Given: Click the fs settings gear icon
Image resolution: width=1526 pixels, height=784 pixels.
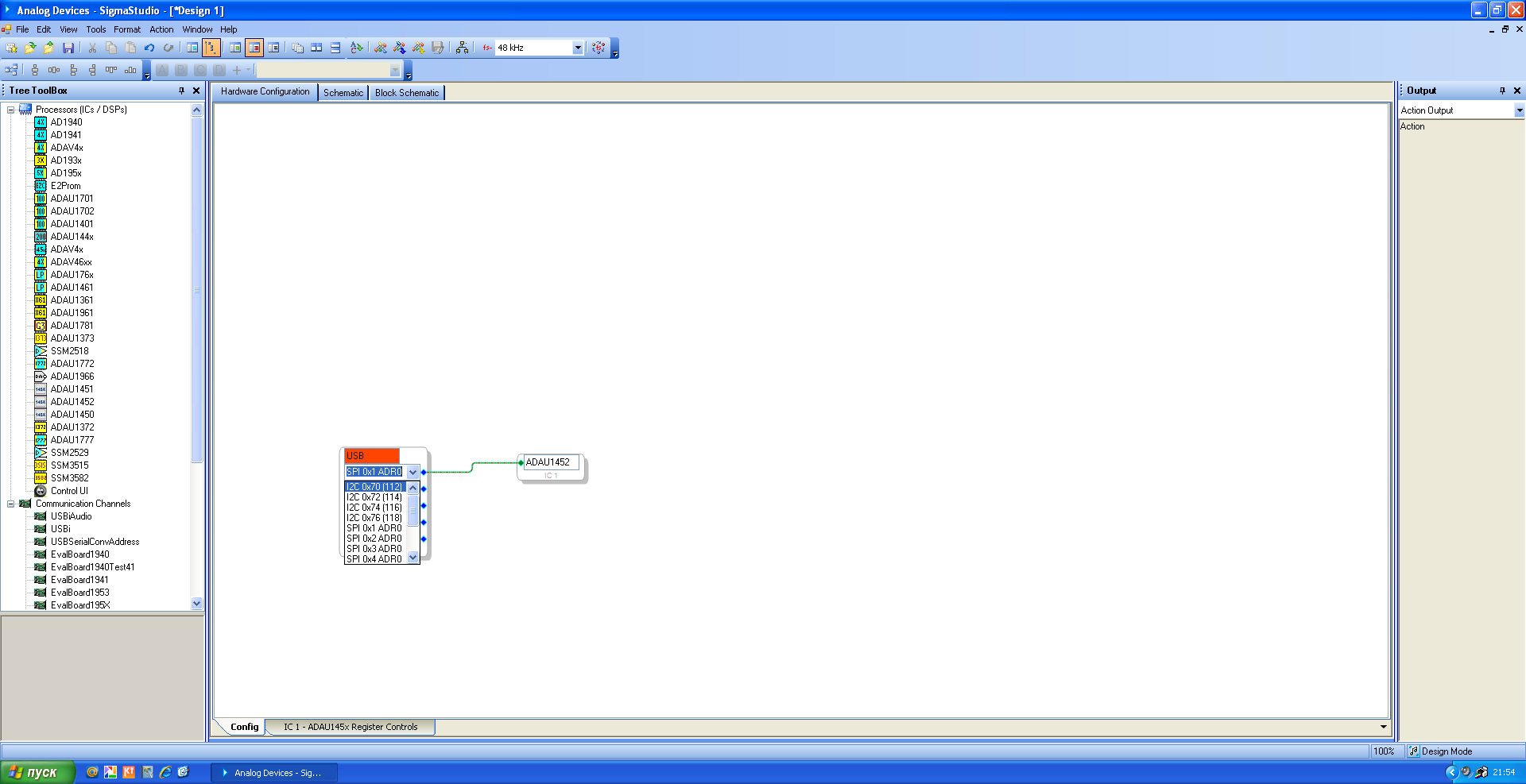Looking at the screenshot, I should tap(598, 48).
